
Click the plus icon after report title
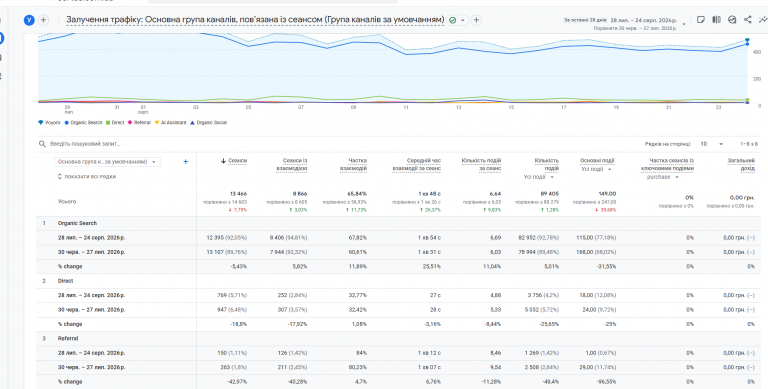coord(476,20)
